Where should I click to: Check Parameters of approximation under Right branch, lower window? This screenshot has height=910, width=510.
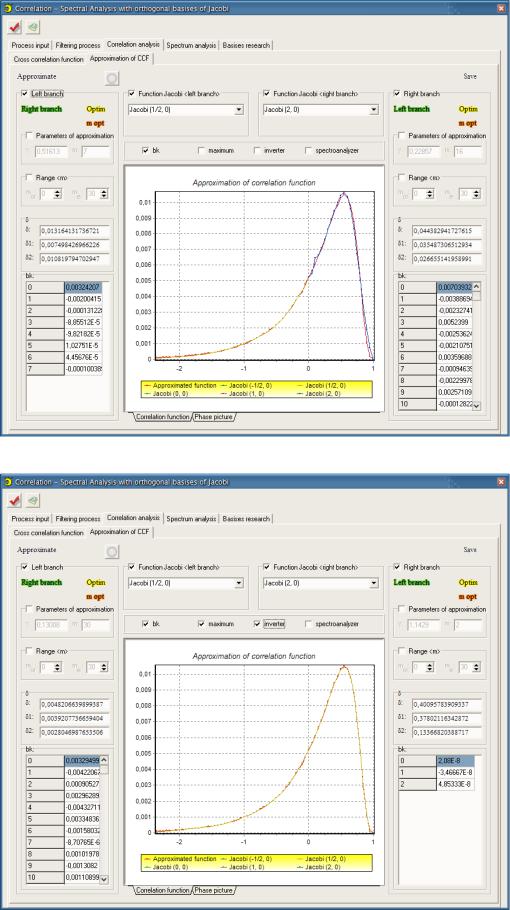coord(402,609)
